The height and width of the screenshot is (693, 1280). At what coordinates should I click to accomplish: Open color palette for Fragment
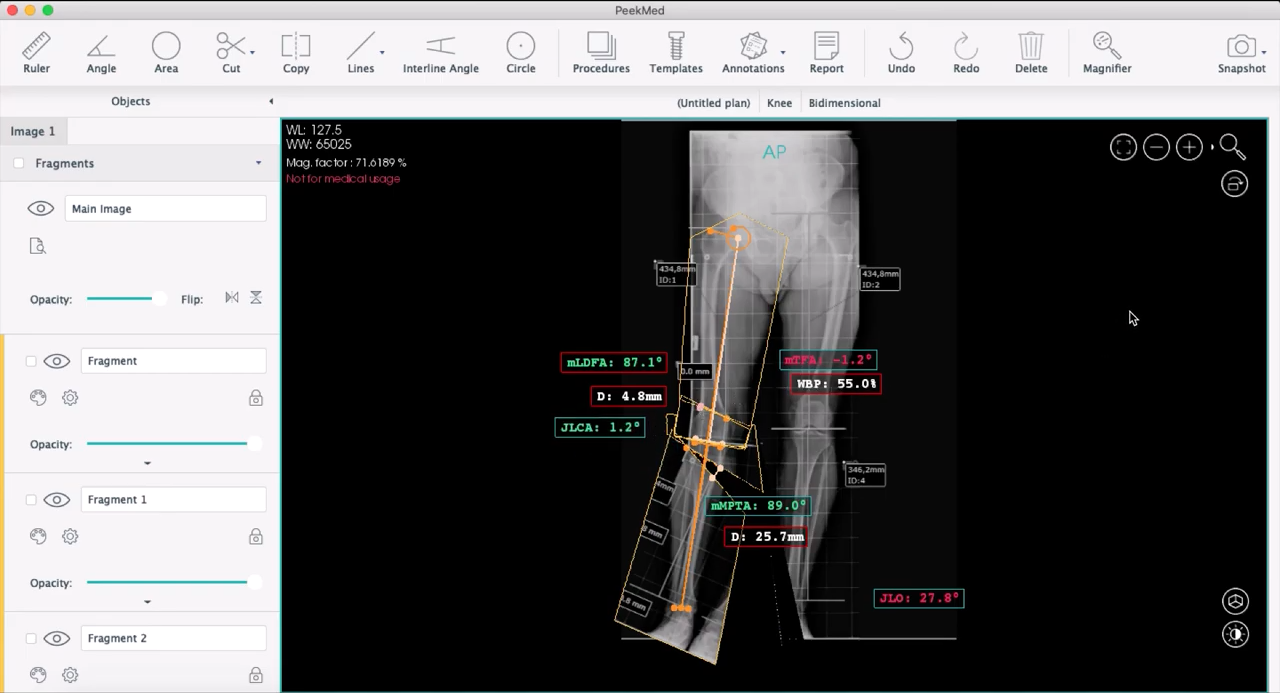[38, 397]
